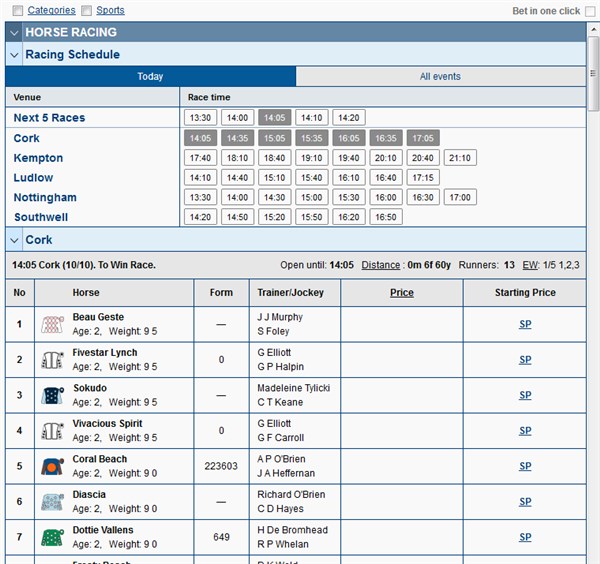Select Nottingham 14:30 race

click(275, 197)
